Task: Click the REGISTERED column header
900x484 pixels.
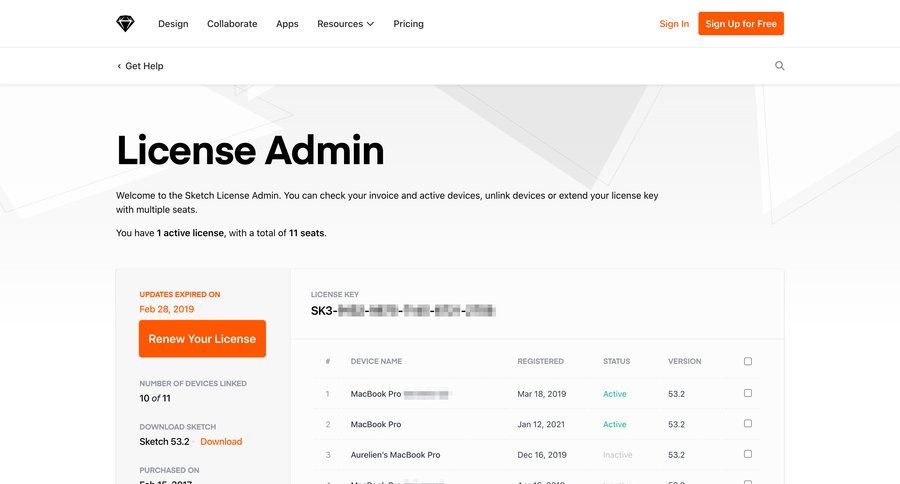Action: click(x=540, y=361)
